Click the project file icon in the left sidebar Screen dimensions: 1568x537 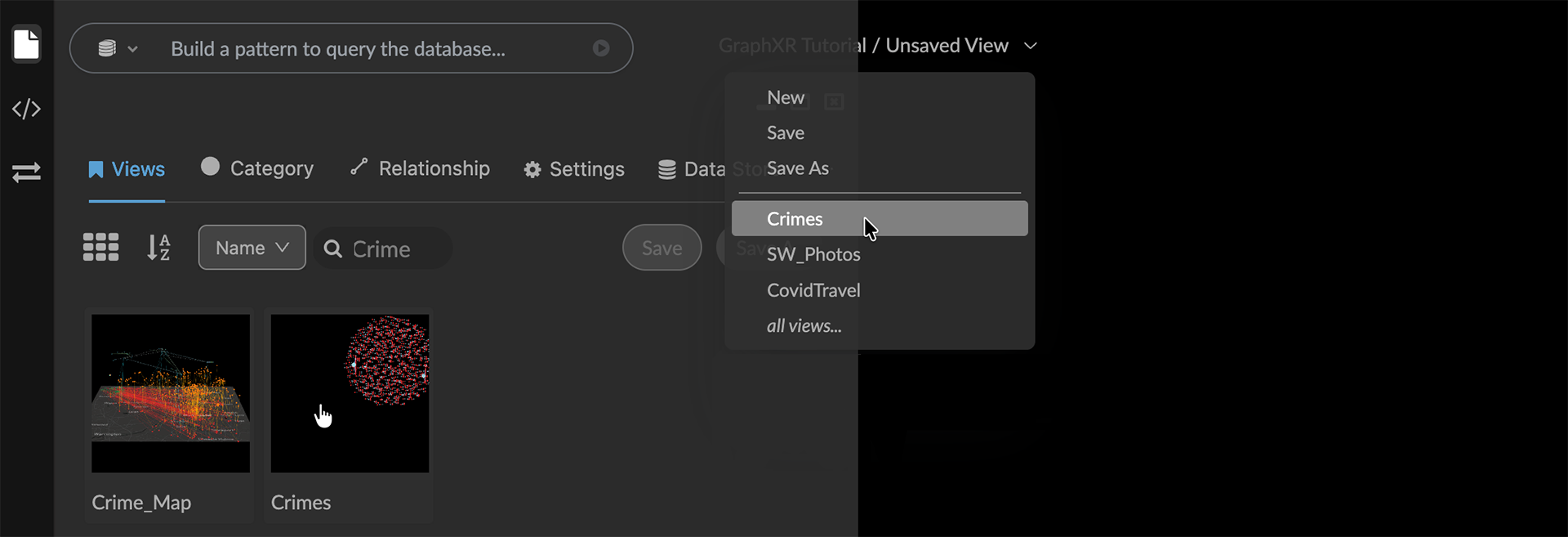[x=26, y=44]
